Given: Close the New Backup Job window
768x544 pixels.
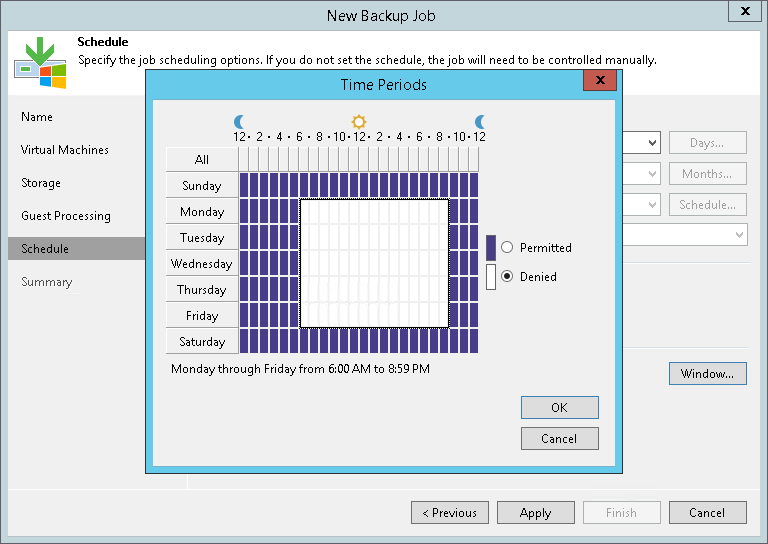Looking at the screenshot, I should click(x=744, y=11).
